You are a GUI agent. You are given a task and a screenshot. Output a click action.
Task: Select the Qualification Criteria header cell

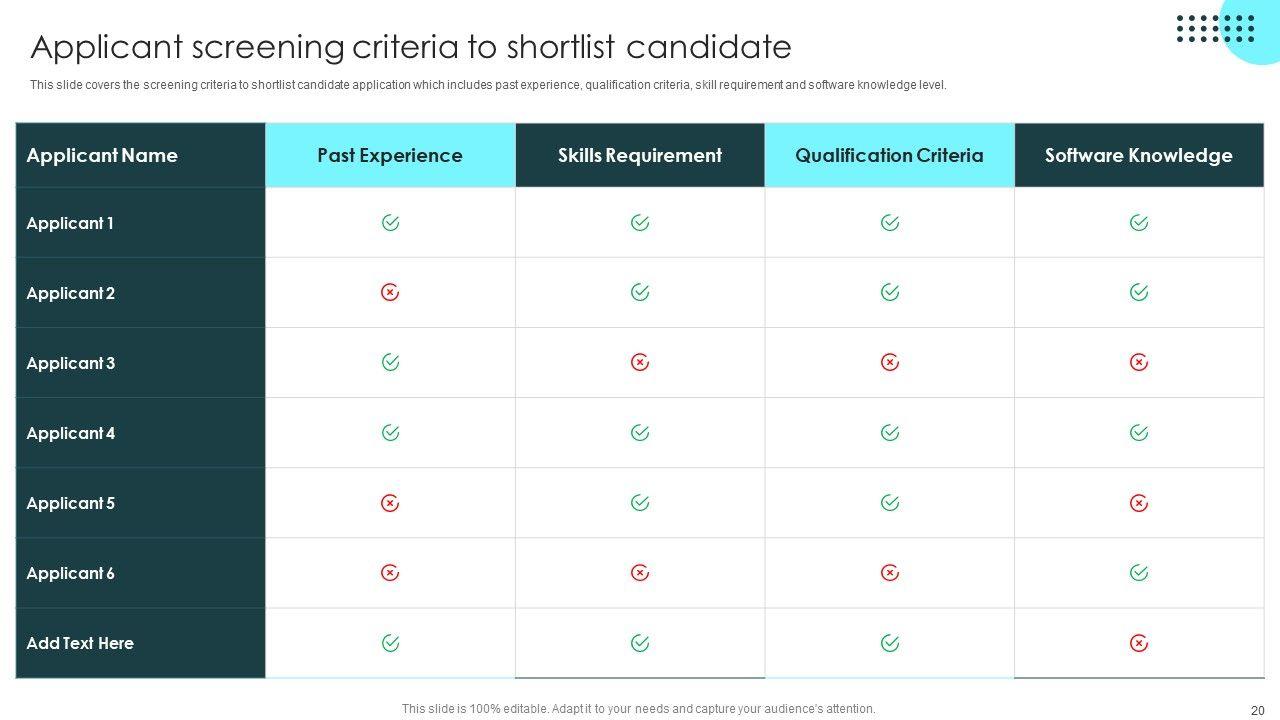(x=889, y=155)
